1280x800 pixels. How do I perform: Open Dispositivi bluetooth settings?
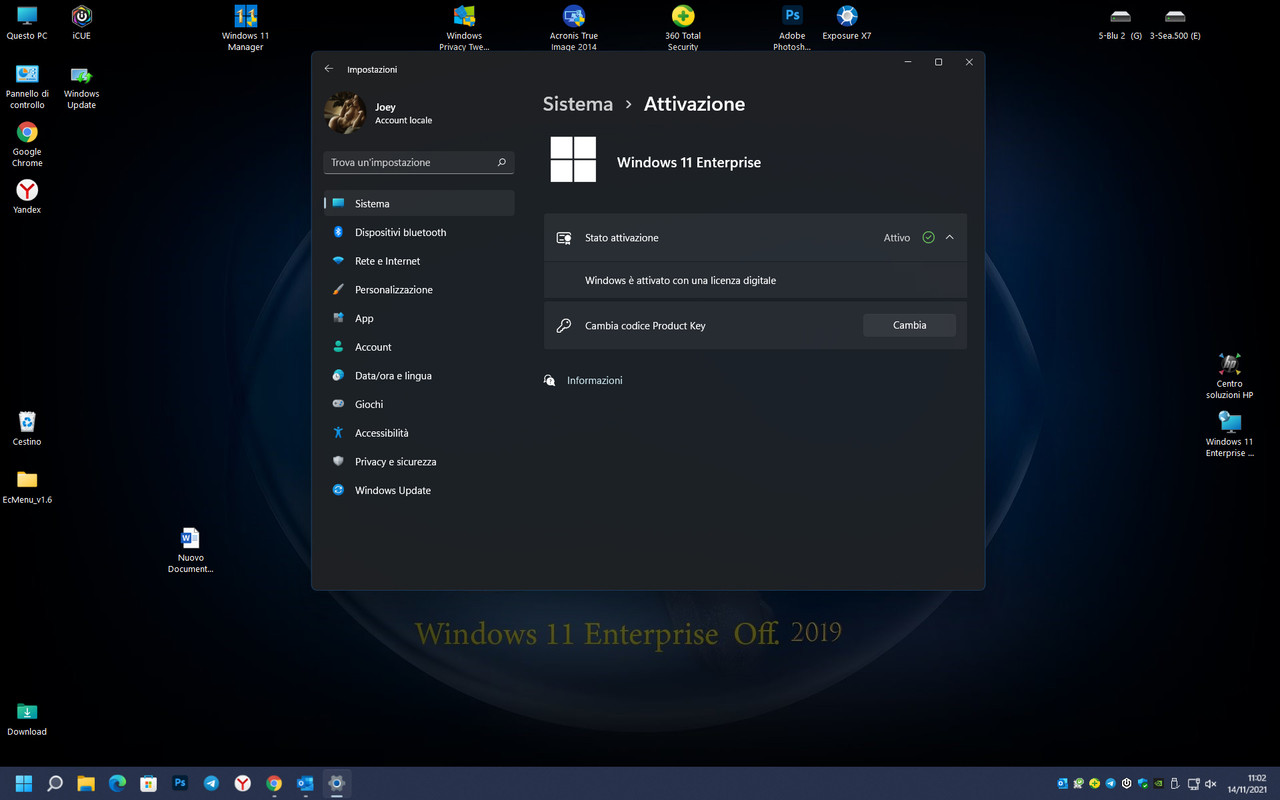(x=419, y=232)
